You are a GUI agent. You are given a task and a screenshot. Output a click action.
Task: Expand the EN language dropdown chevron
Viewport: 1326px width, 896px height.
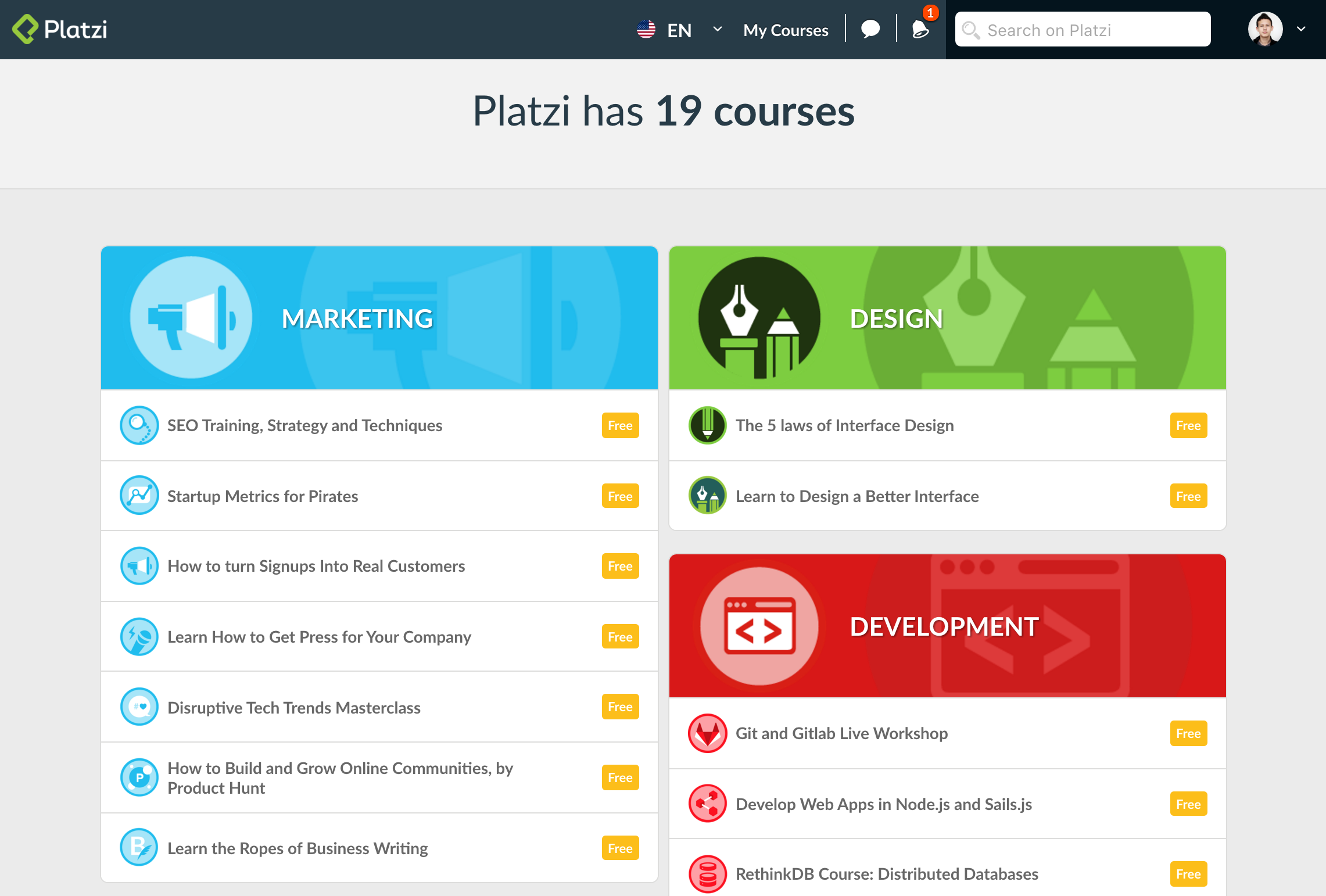(x=718, y=29)
